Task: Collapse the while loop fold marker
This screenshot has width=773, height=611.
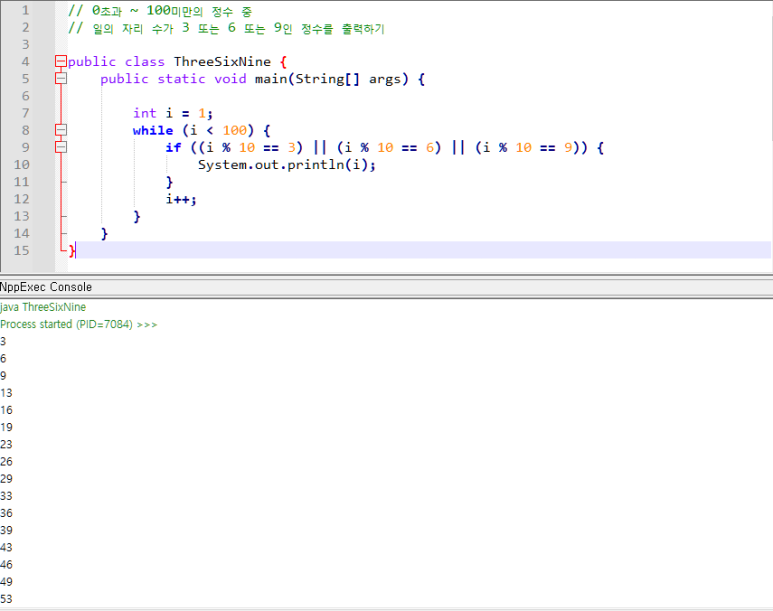Action: point(61,130)
